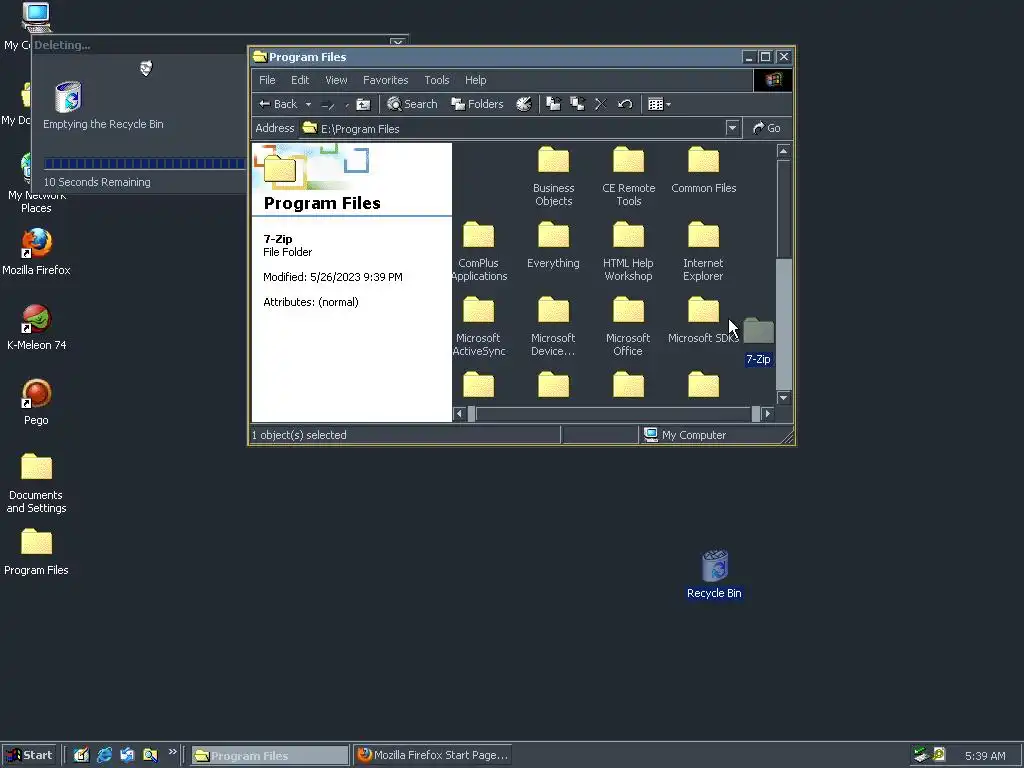1024x768 pixels.
Task: Select Documents and Settings desktop folder
Action: 36,483
